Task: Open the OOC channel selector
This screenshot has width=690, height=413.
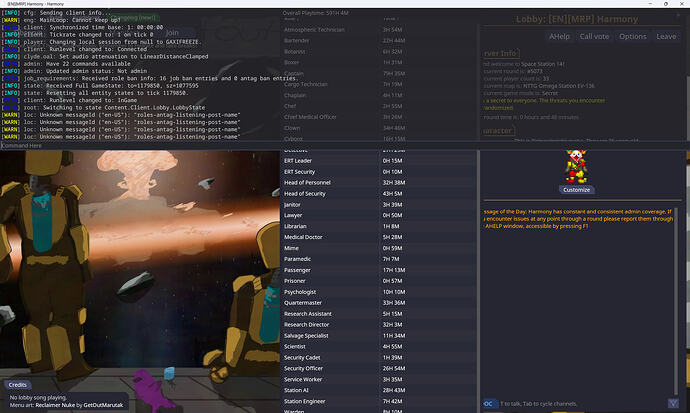Action: point(489,403)
